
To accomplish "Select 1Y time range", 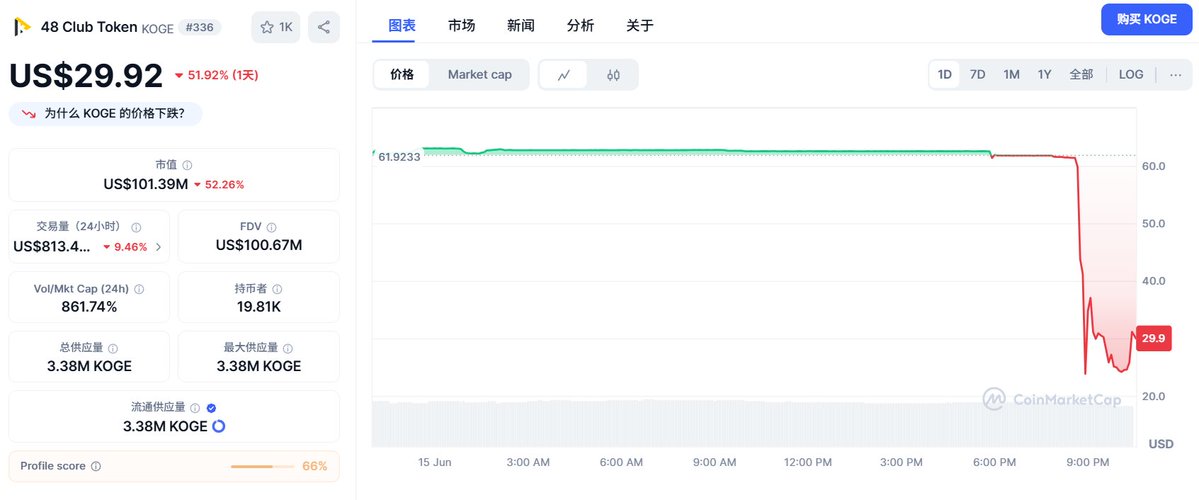I will click(1045, 74).
